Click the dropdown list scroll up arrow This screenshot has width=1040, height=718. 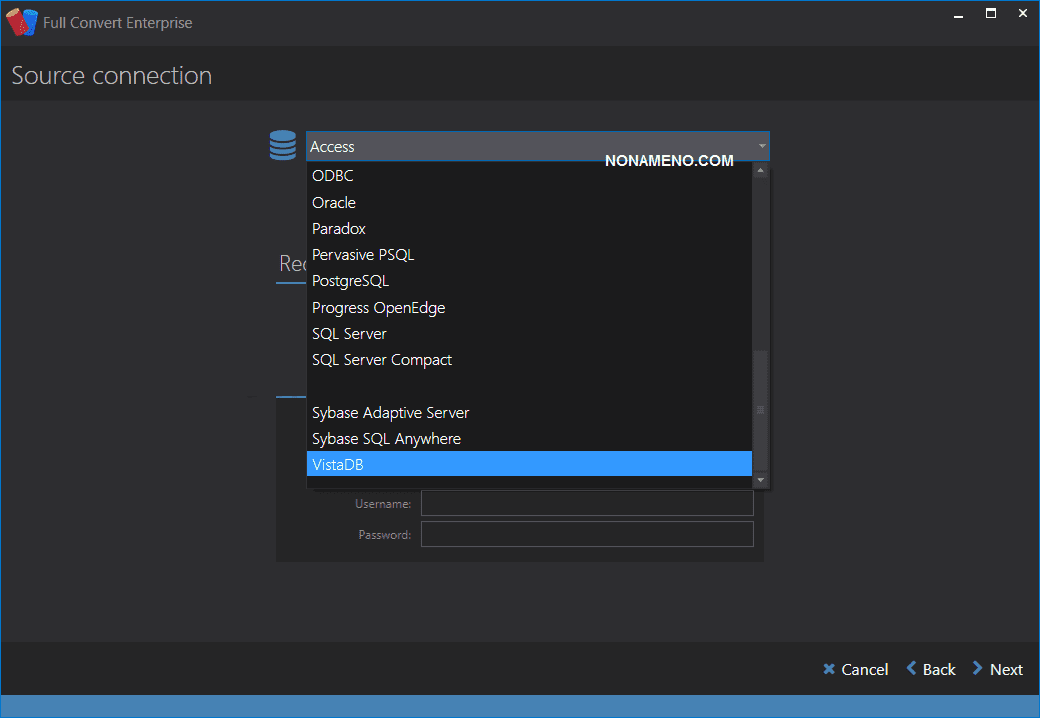(x=760, y=171)
